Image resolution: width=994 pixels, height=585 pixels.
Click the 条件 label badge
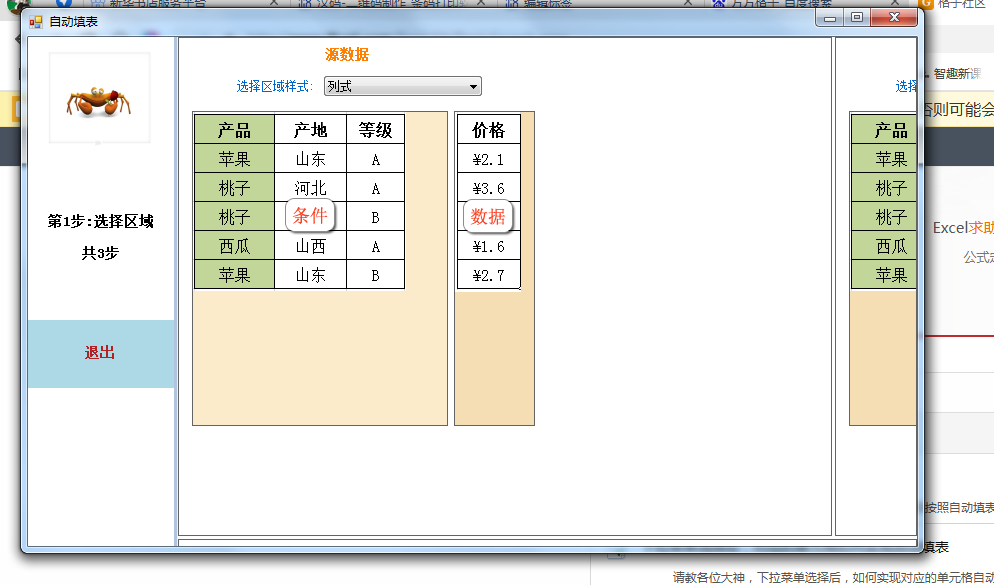[x=310, y=216]
